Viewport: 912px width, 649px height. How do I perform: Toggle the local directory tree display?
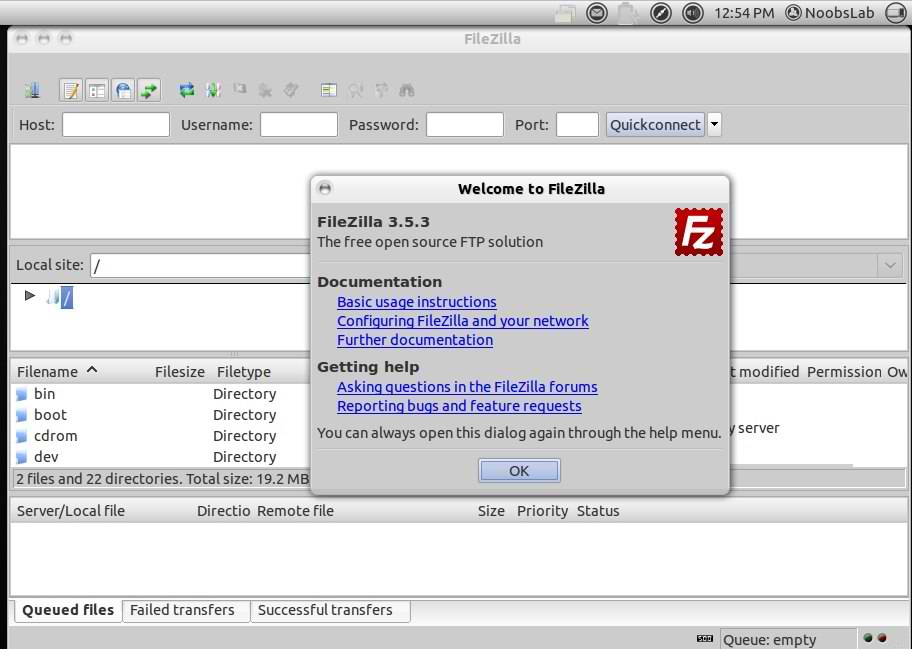coord(97,90)
